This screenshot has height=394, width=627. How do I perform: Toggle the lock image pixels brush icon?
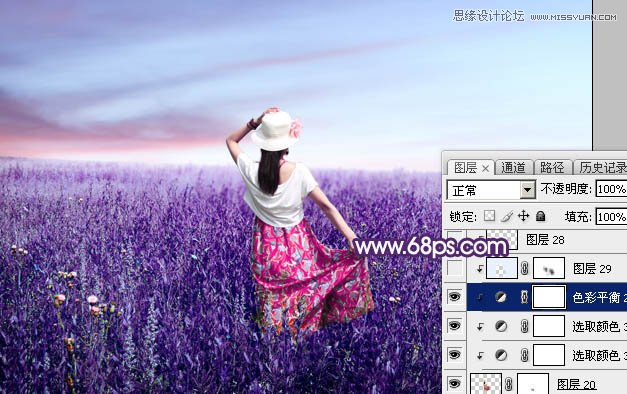[x=507, y=216]
